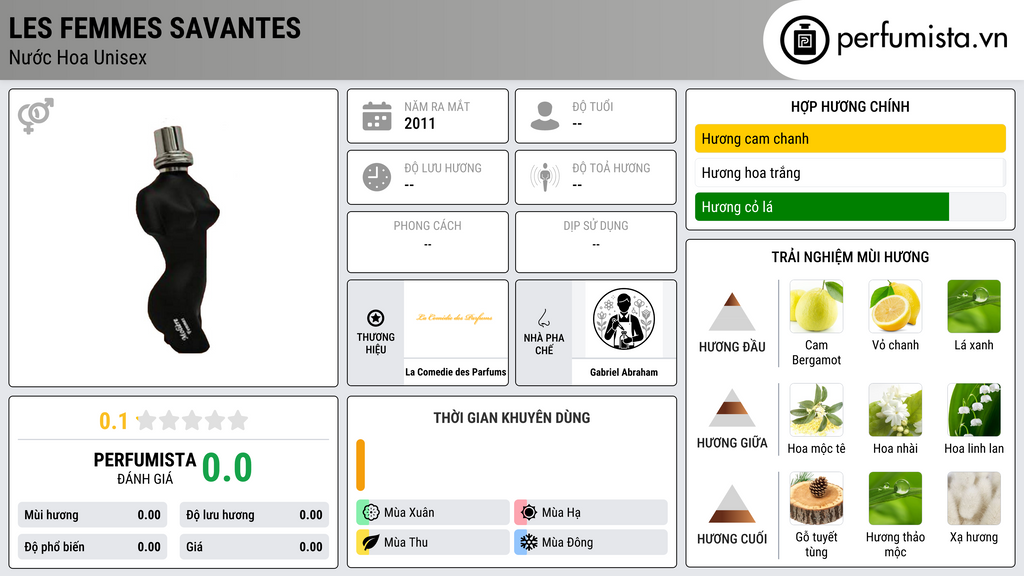Click the Hương cỏ lá green bar
The width and height of the screenshot is (1024, 576).
point(822,207)
